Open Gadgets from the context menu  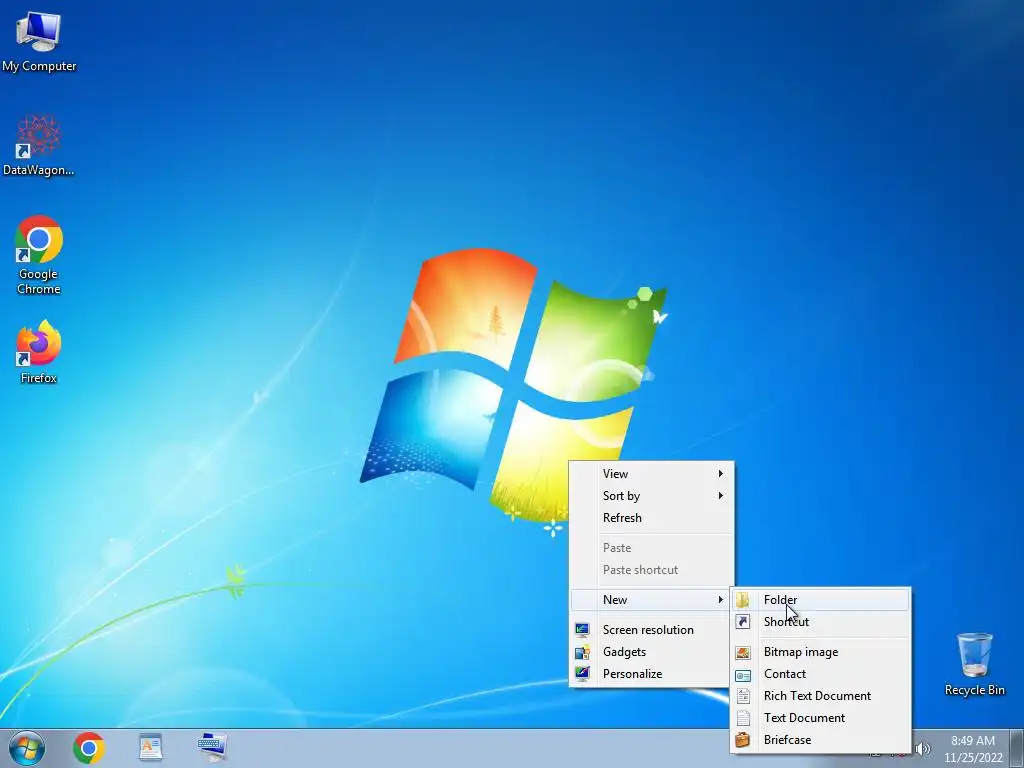click(x=652, y=652)
